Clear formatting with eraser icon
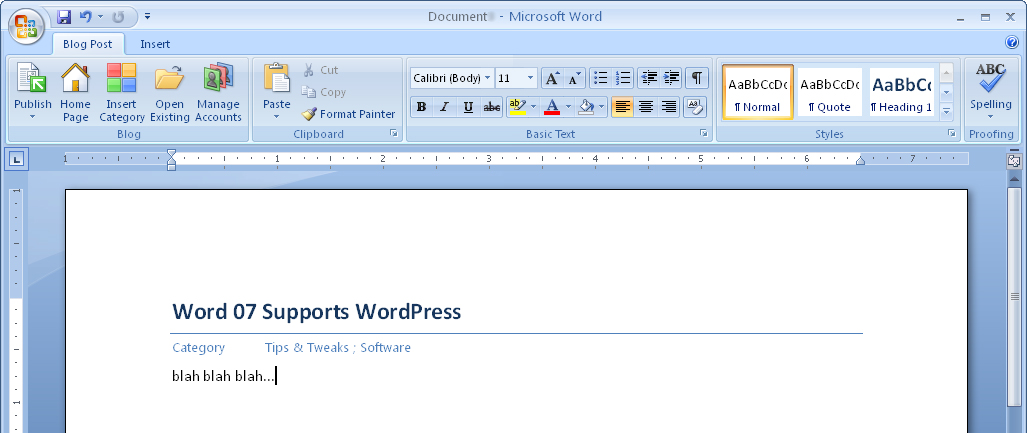 [694, 107]
